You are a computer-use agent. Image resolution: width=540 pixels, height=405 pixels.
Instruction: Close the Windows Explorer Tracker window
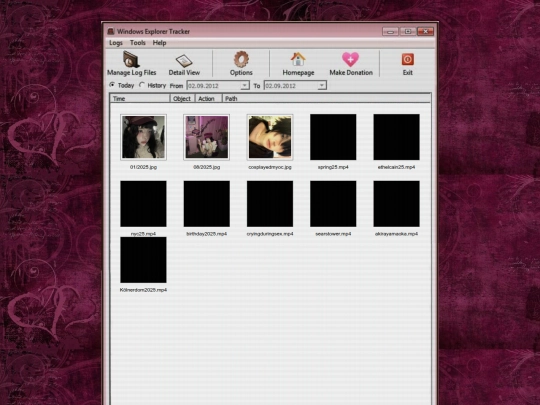[x=425, y=32]
